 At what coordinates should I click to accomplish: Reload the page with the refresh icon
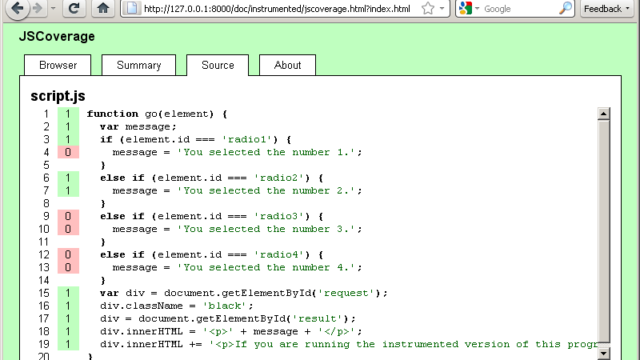pyautogui.click(x=74, y=8)
